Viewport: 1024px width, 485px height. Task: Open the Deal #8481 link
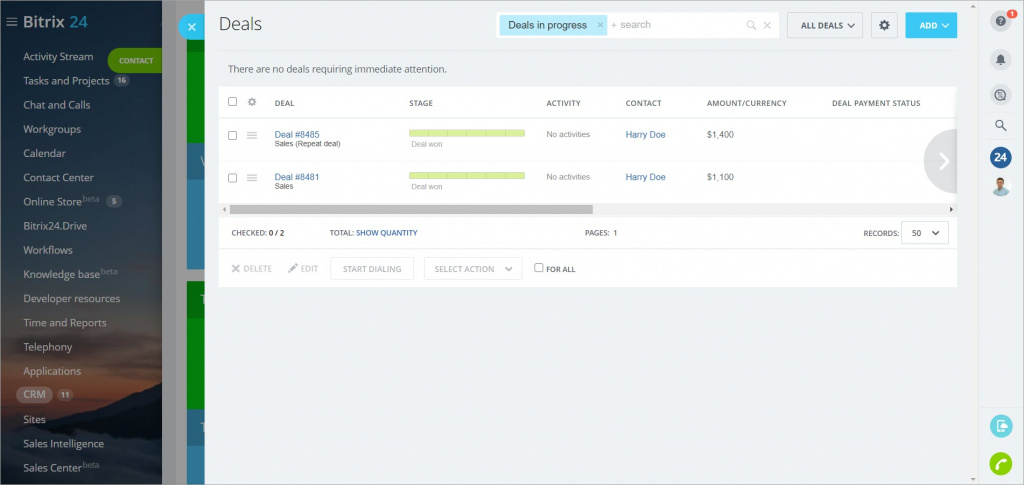[x=297, y=177]
